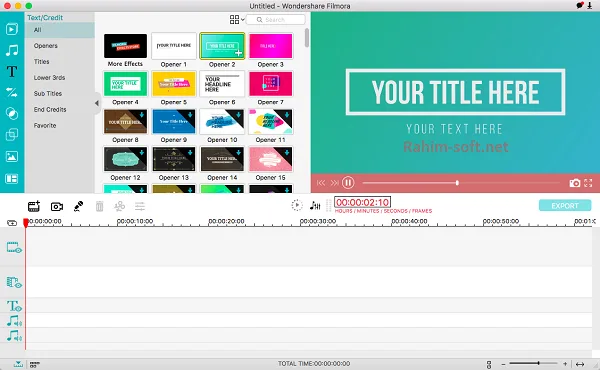Open the Filters icon in sidebar
600x370 pixels.
pyautogui.click(x=12, y=114)
